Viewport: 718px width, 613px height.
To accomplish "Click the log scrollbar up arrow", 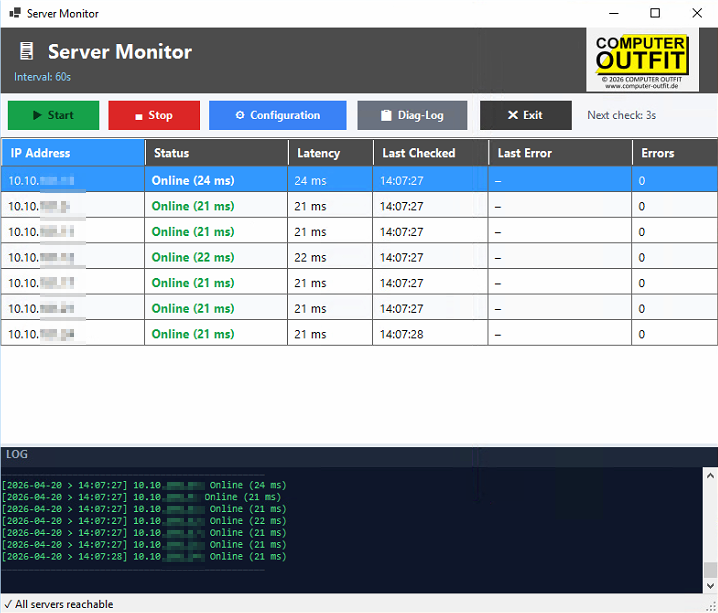I will pyautogui.click(x=710, y=476).
